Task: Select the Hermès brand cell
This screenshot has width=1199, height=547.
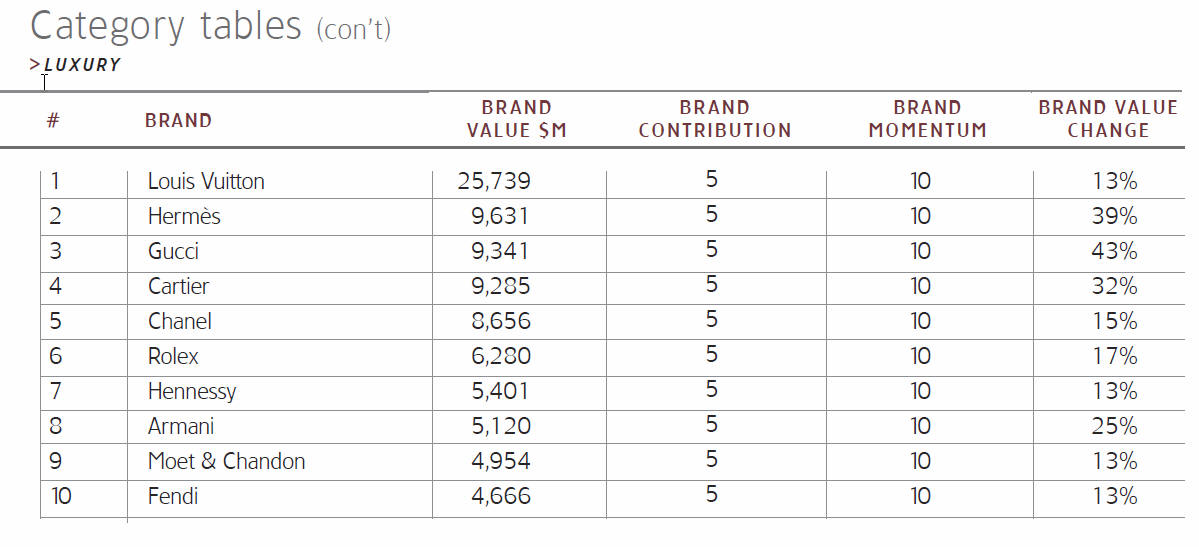Action: pyautogui.click(x=184, y=217)
